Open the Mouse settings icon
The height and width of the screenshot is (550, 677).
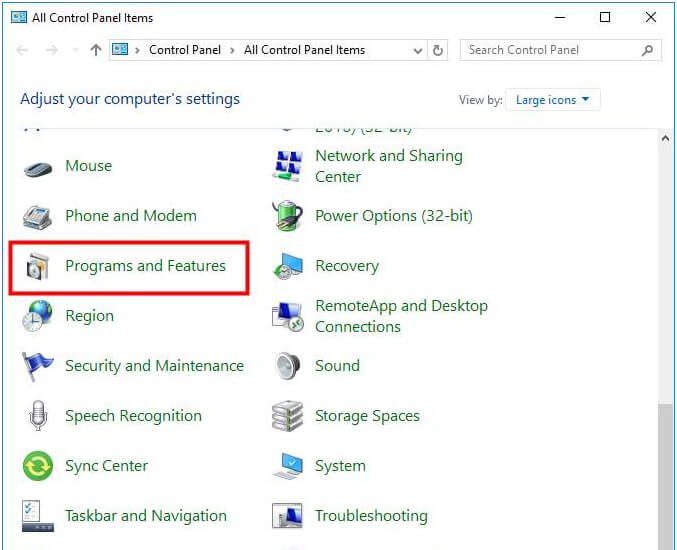[38, 167]
